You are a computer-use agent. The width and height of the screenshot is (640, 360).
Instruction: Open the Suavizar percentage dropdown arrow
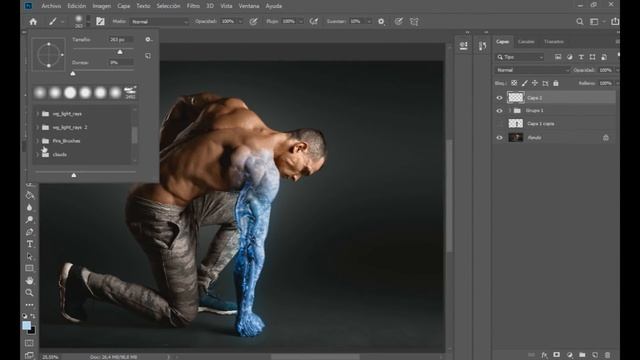click(x=369, y=22)
